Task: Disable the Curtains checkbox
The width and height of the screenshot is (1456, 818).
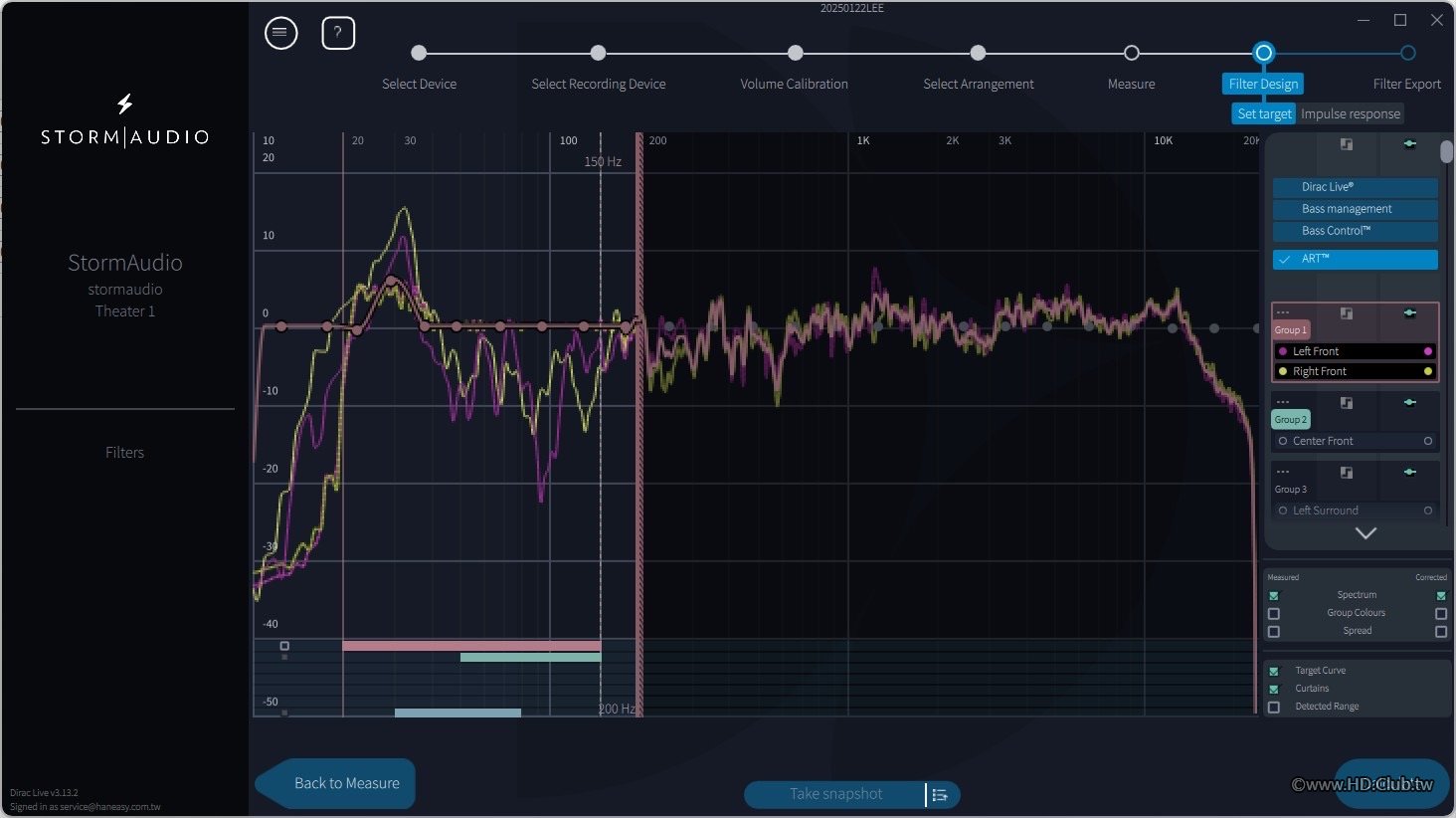Action: coord(1274,689)
